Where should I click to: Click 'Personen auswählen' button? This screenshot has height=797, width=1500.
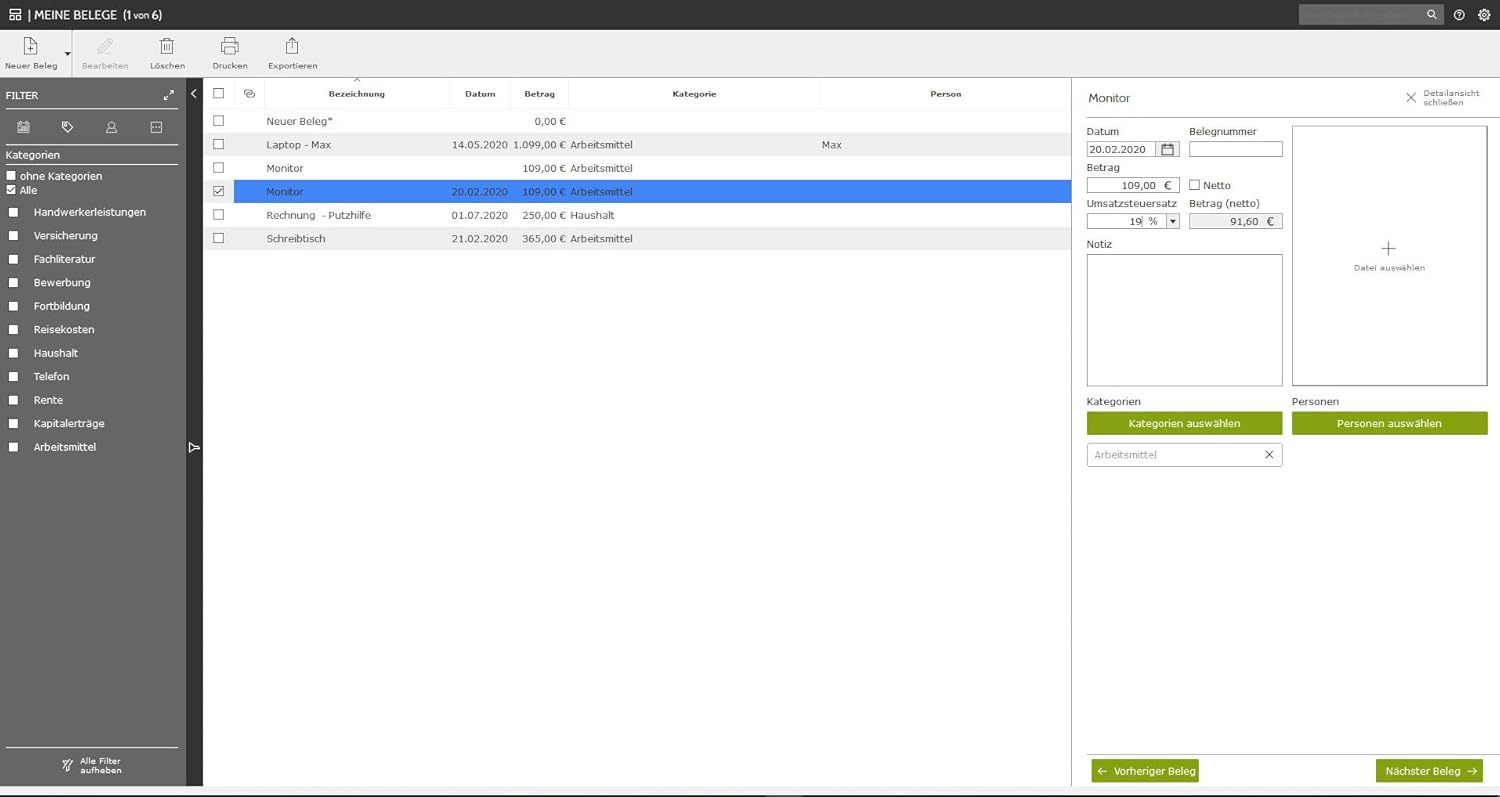[x=1389, y=423]
